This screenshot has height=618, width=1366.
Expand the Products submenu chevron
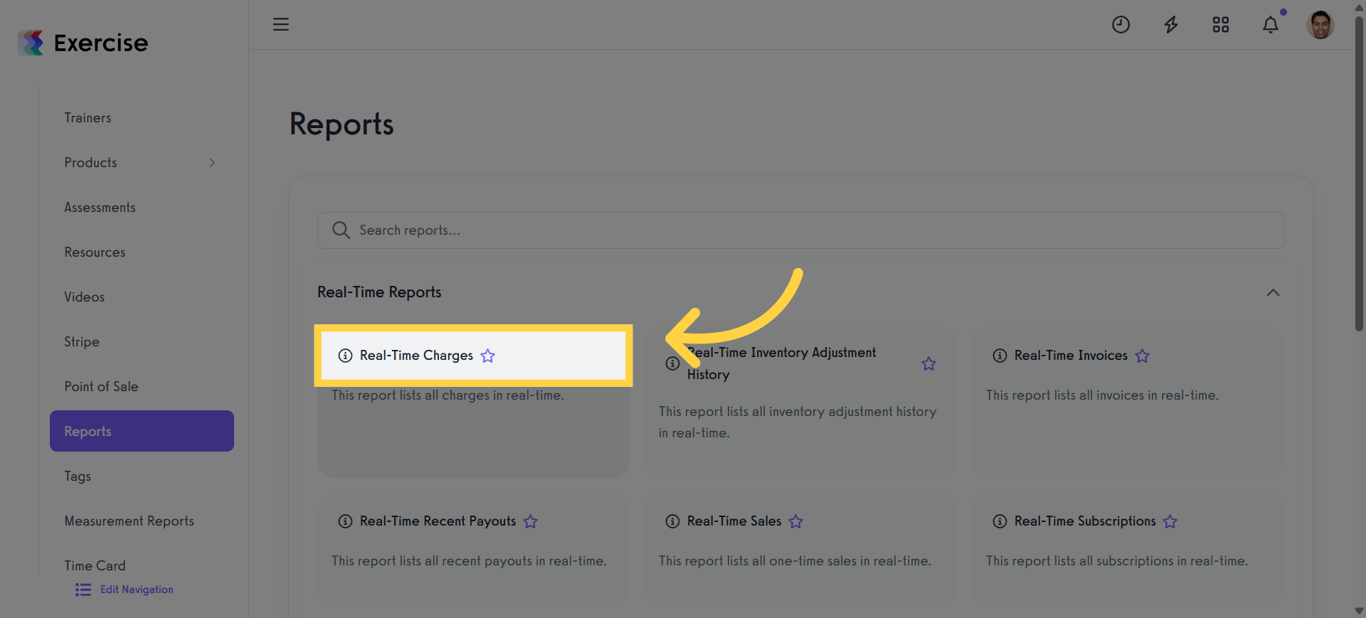[x=212, y=163]
